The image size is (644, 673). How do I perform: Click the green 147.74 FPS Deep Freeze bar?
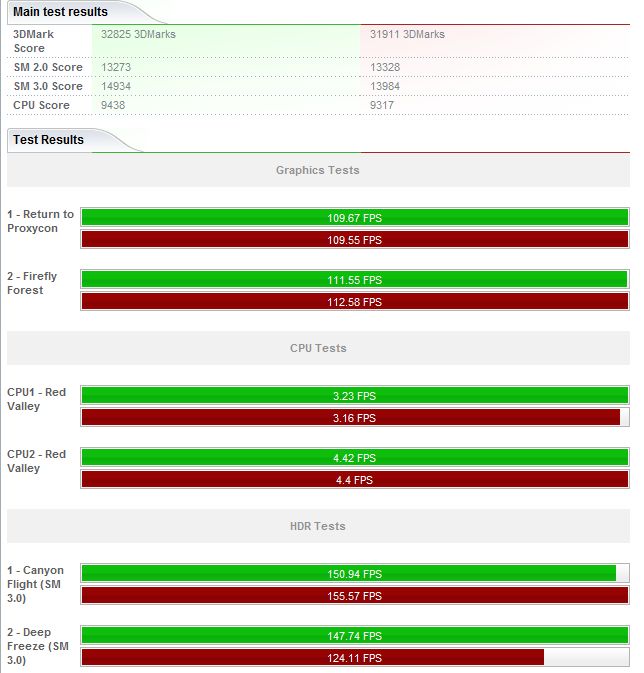click(354, 636)
